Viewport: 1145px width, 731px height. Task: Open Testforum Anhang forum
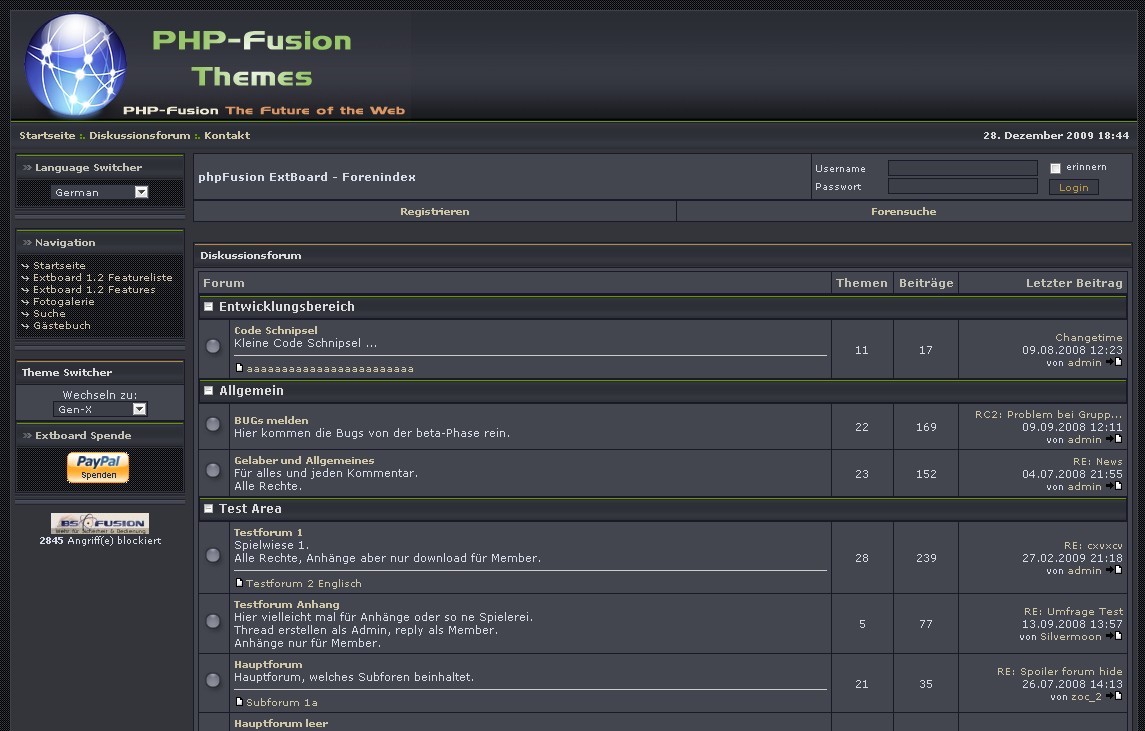pyautogui.click(x=286, y=604)
